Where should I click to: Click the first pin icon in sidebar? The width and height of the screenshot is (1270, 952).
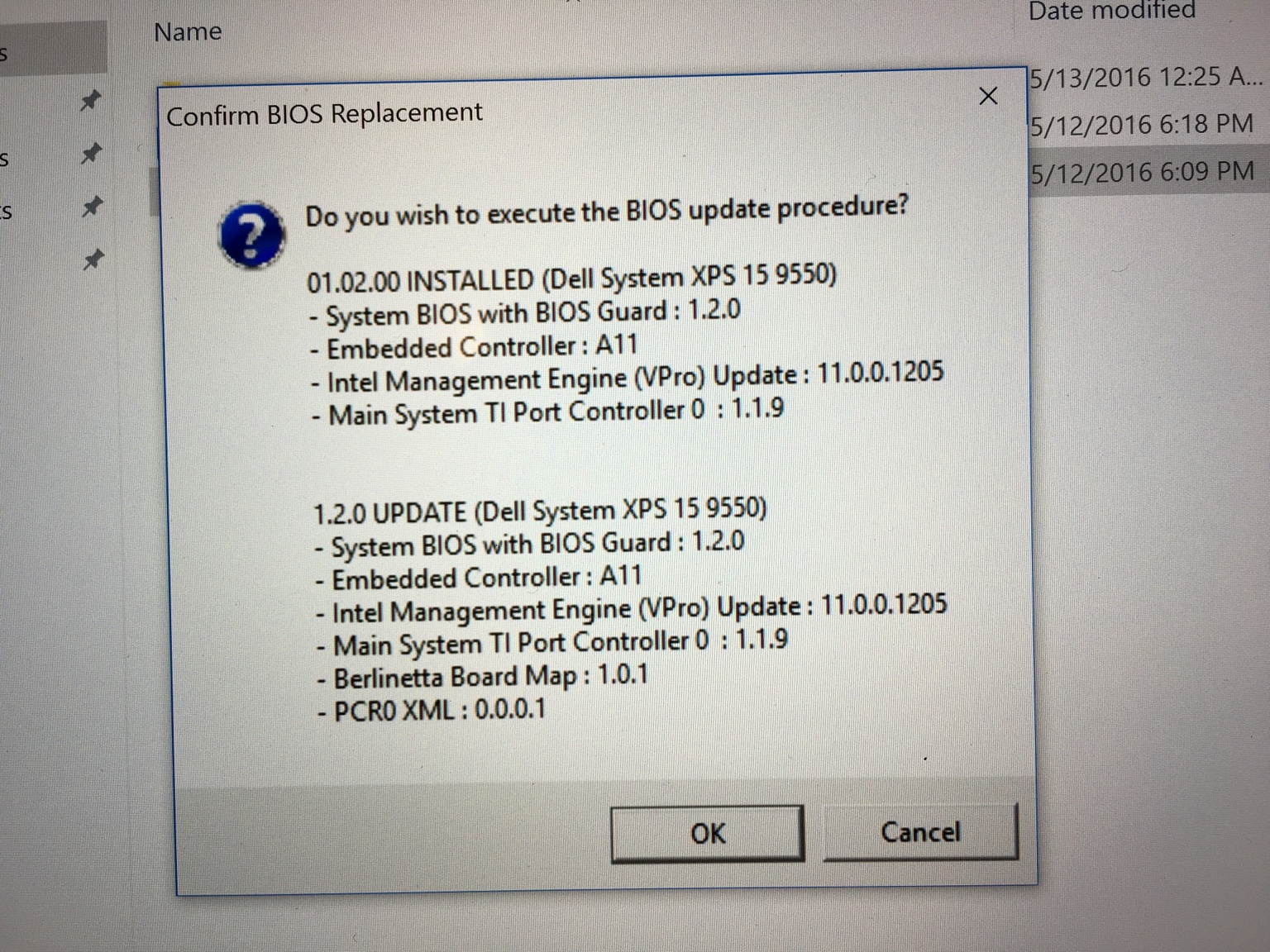tap(90, 101)
